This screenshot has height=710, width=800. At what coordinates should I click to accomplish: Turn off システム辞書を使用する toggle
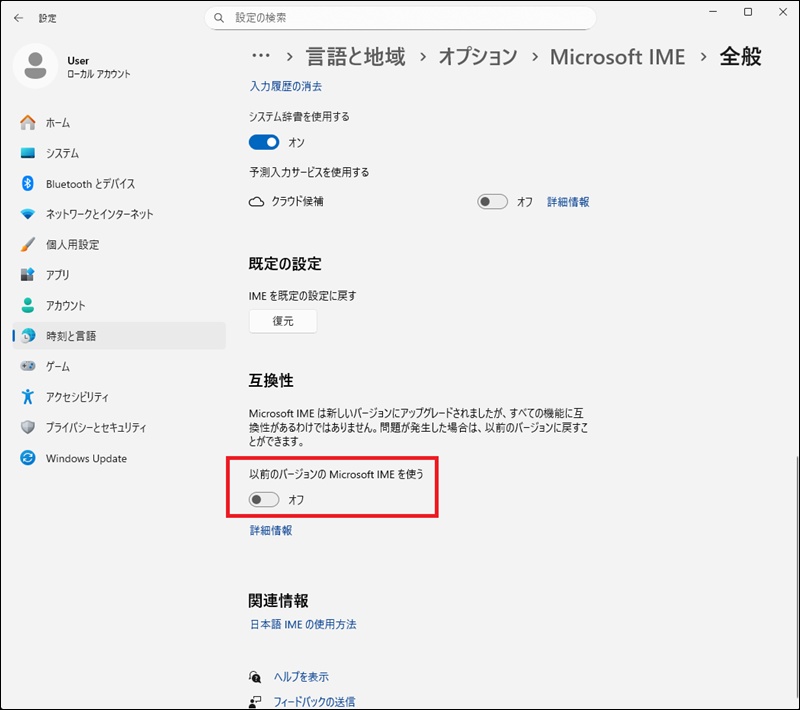(264, 142)
